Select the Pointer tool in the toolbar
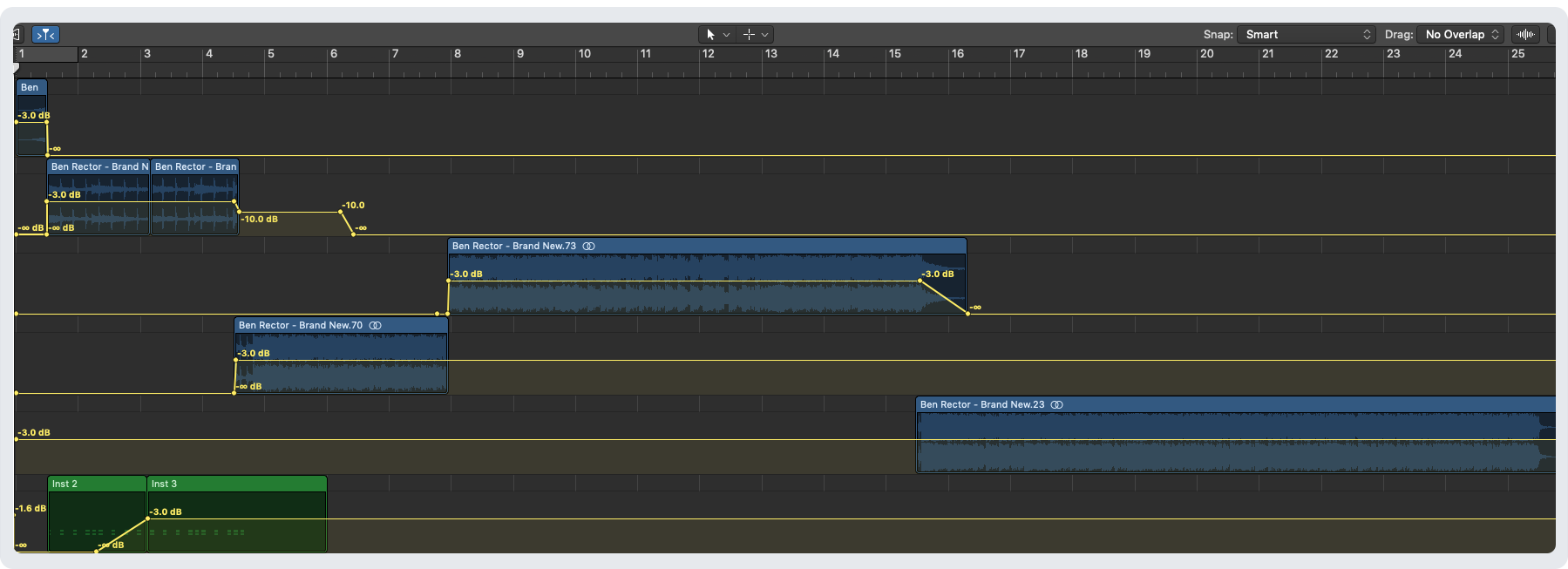Viewport: 1568px width, 569px height. (710, 35)
